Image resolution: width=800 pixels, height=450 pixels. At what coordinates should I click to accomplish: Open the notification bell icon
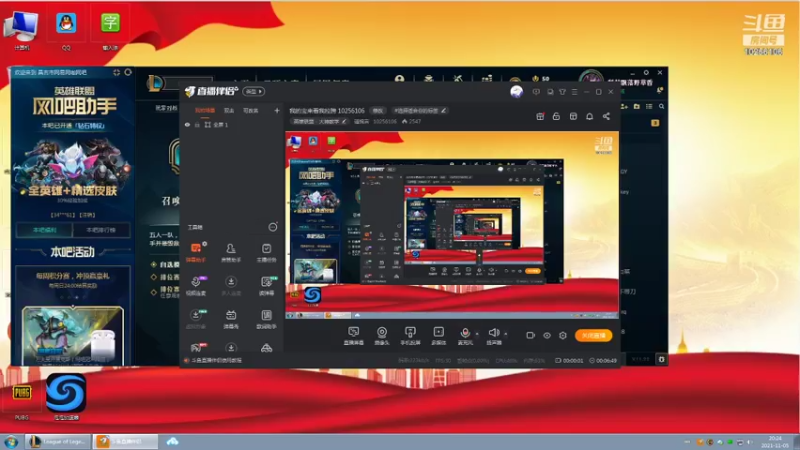point(589,116)
